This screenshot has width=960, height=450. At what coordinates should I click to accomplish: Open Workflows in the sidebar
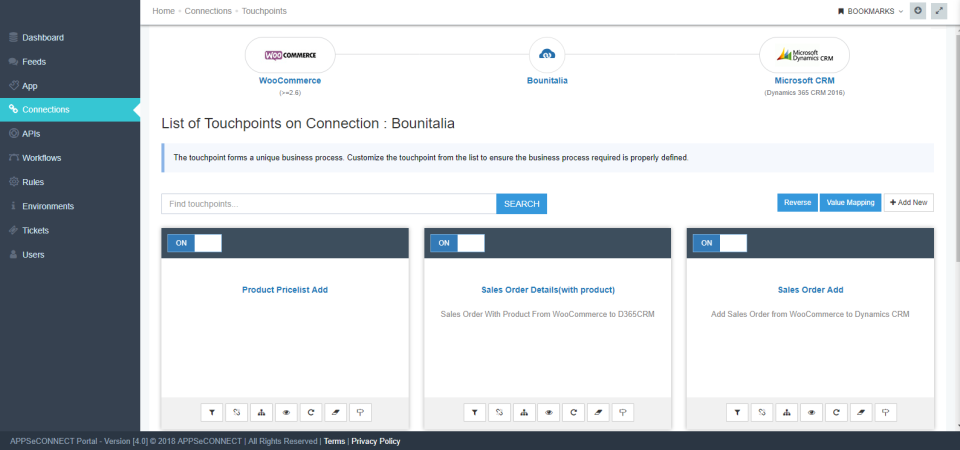click(70, 158)
